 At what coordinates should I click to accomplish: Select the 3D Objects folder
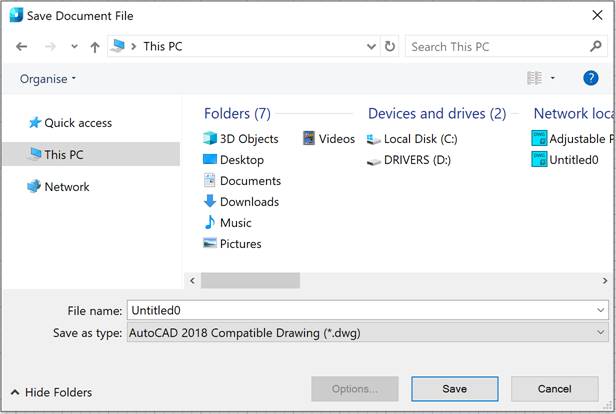coord(248,139)
